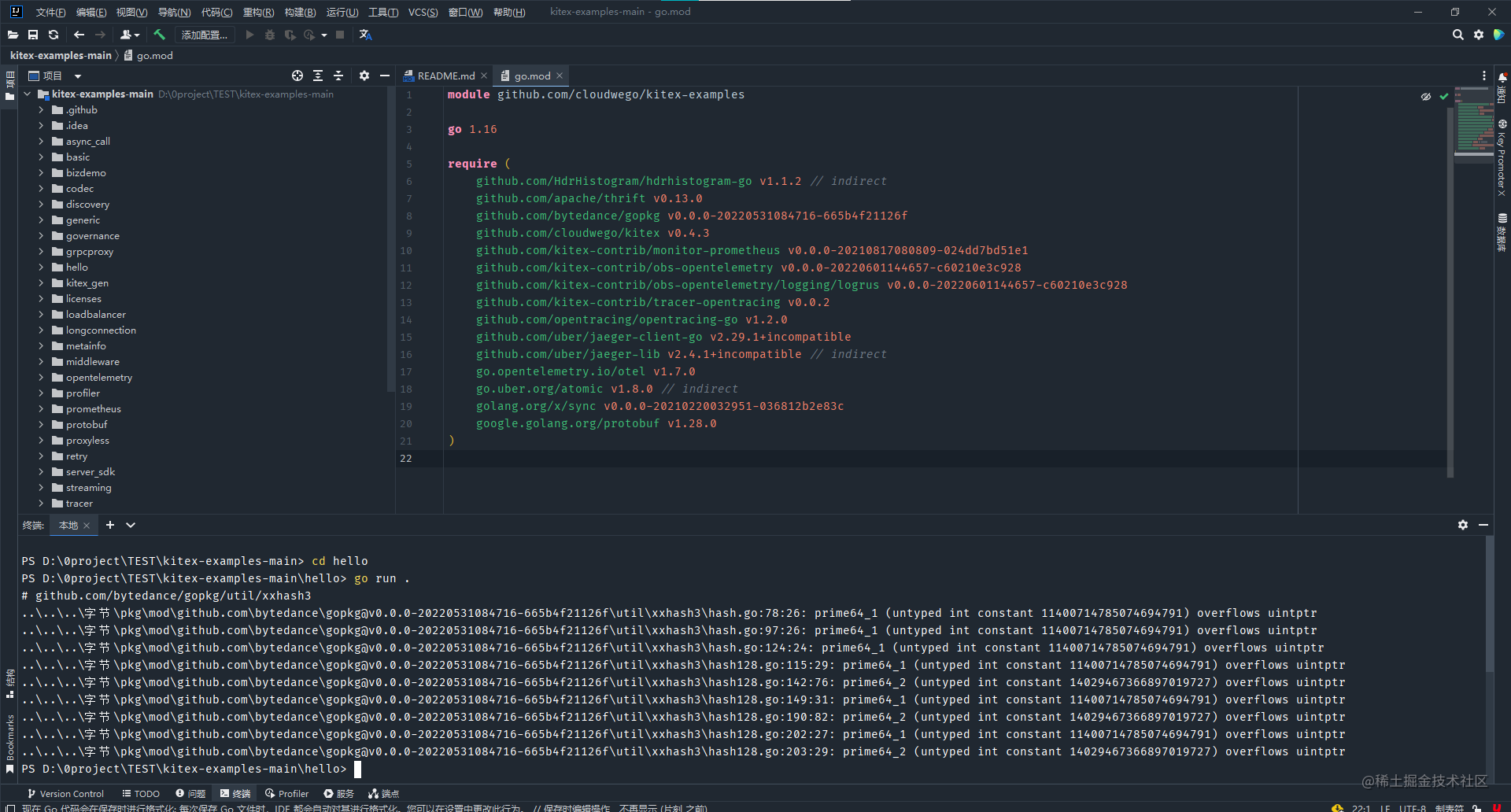Open the 运行(U) menu
The image size is (1511, 812).
(342, 12)
